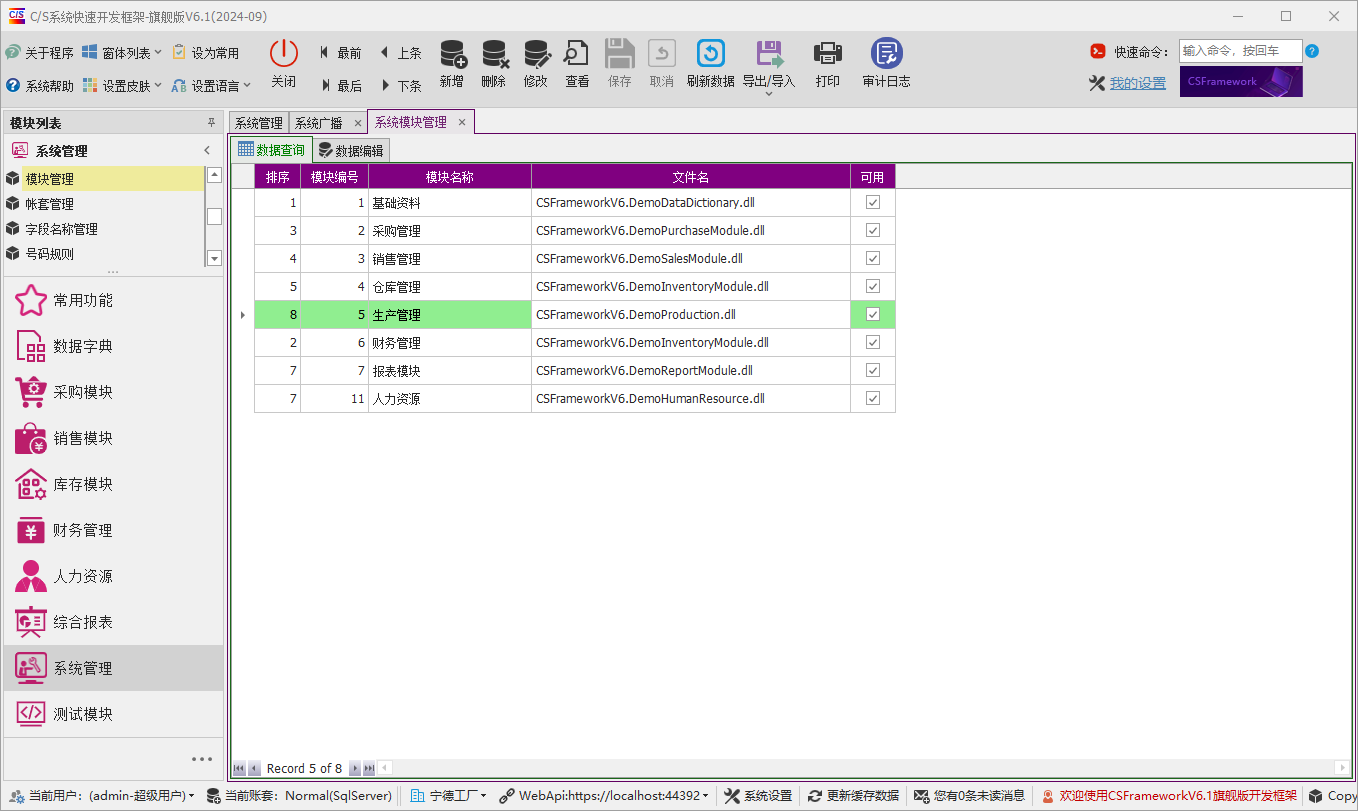The width and height of the screenshot is (1358, 811).
Task: Toggle 可用 checkbox for 生产管理 row
Action: (x=873, y=314)
